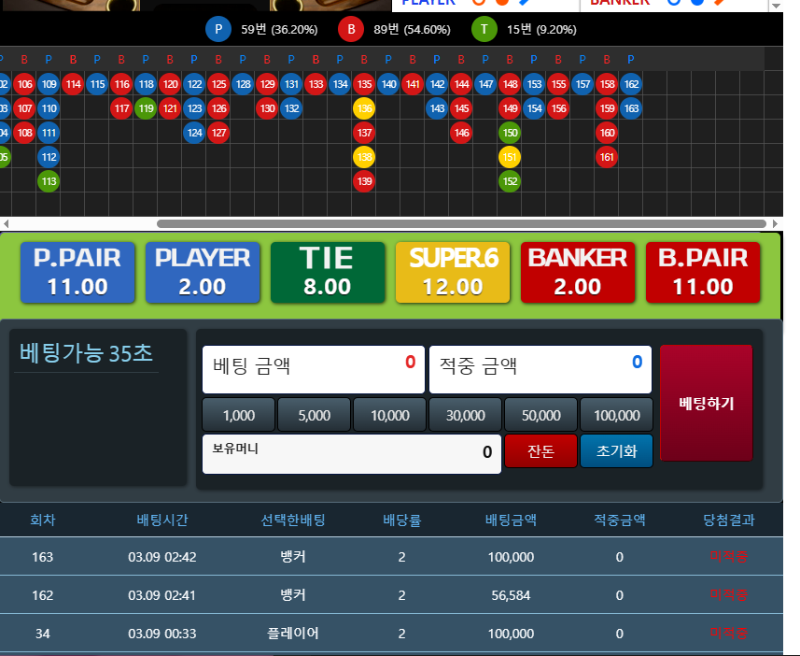The height and width of the screenshot is (656, 800).
Task: Click the blue roadmap bead 140
Action: click(388, 84)
